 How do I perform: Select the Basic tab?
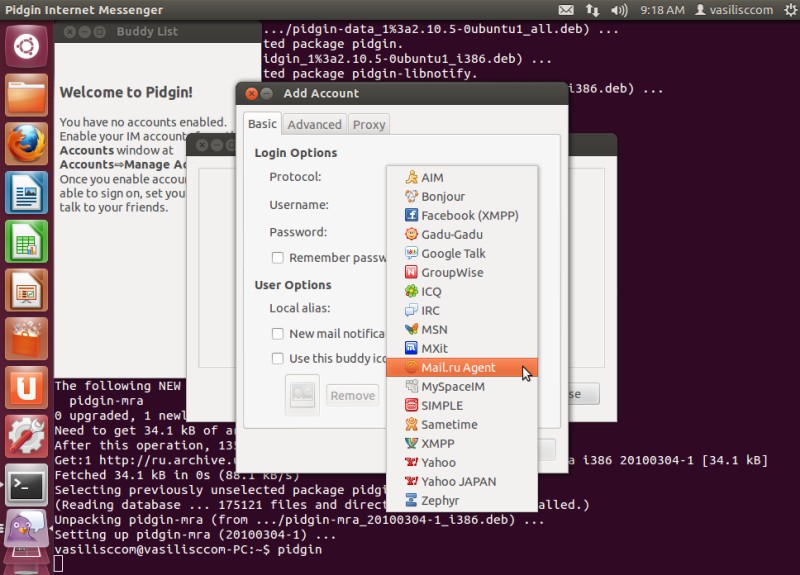point(262,124)
